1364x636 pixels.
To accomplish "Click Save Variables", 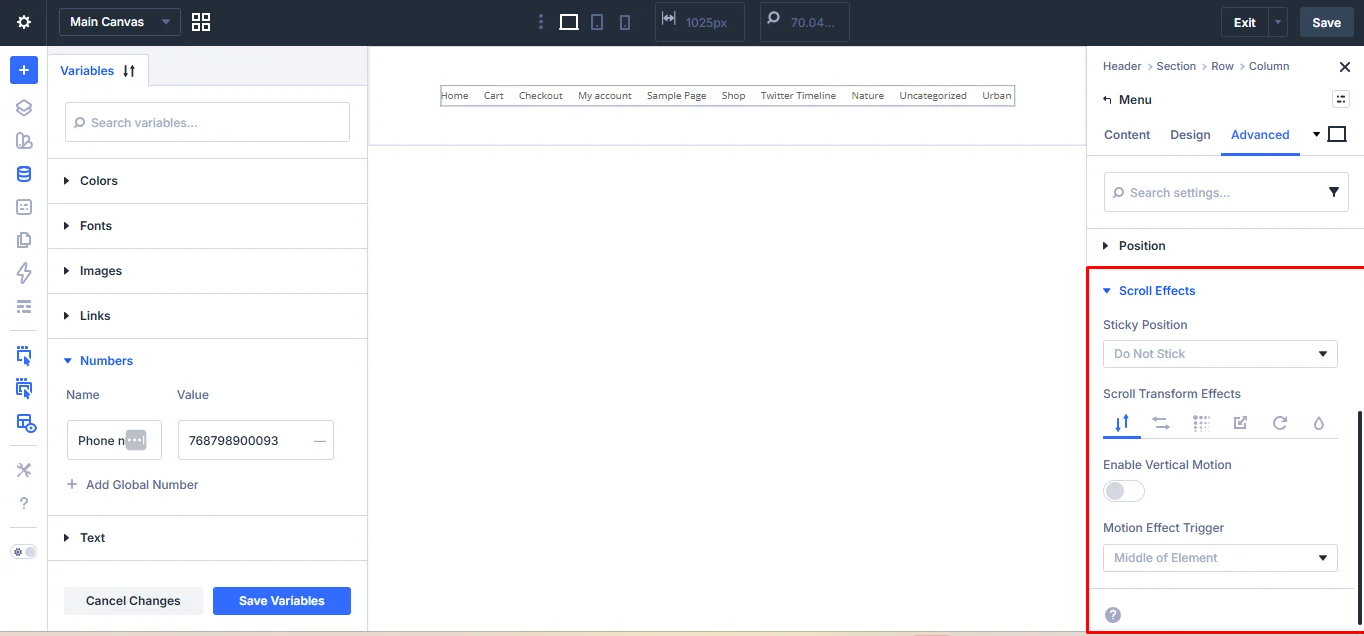I will 282,601.
